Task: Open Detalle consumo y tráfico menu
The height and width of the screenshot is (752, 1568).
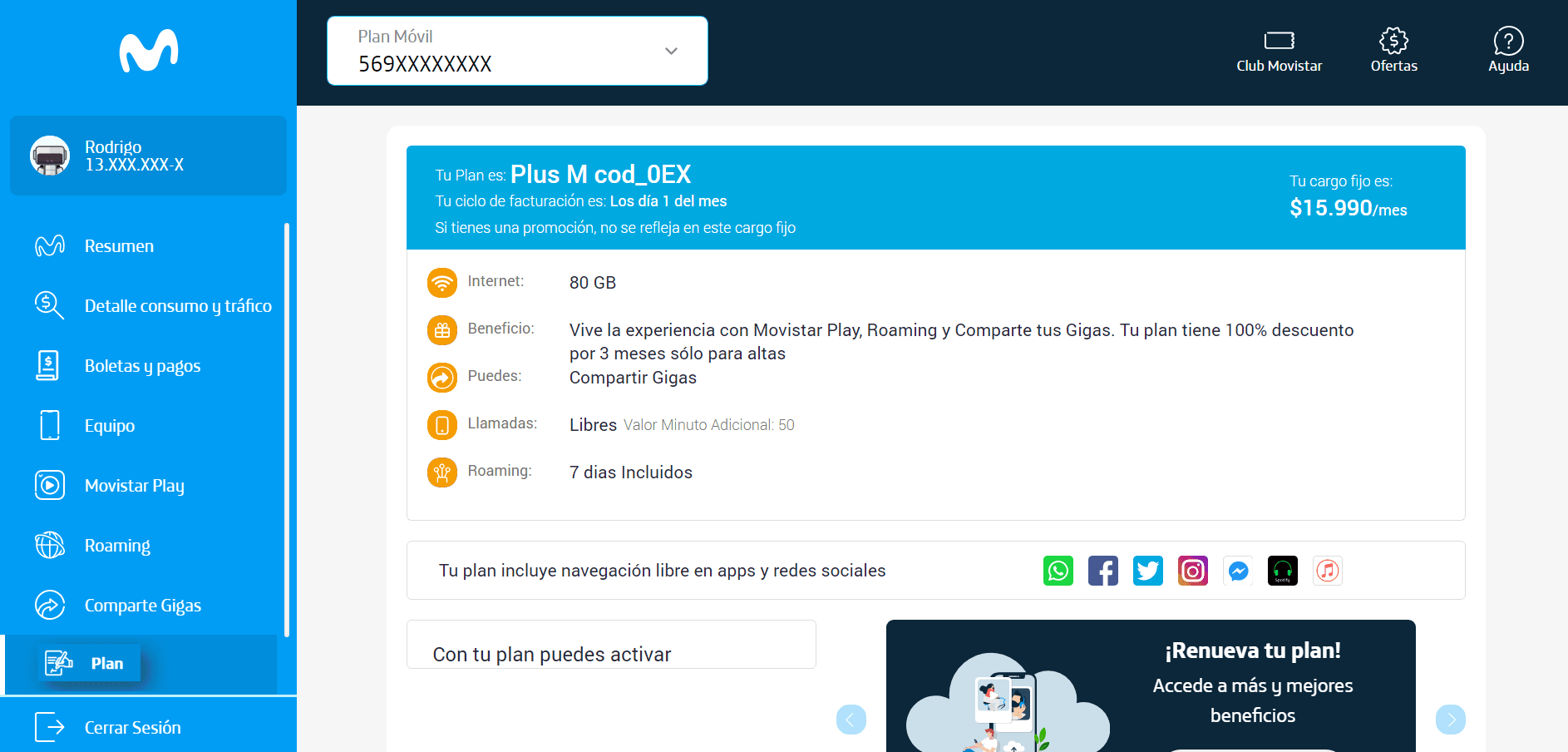Action: (178, 306)
